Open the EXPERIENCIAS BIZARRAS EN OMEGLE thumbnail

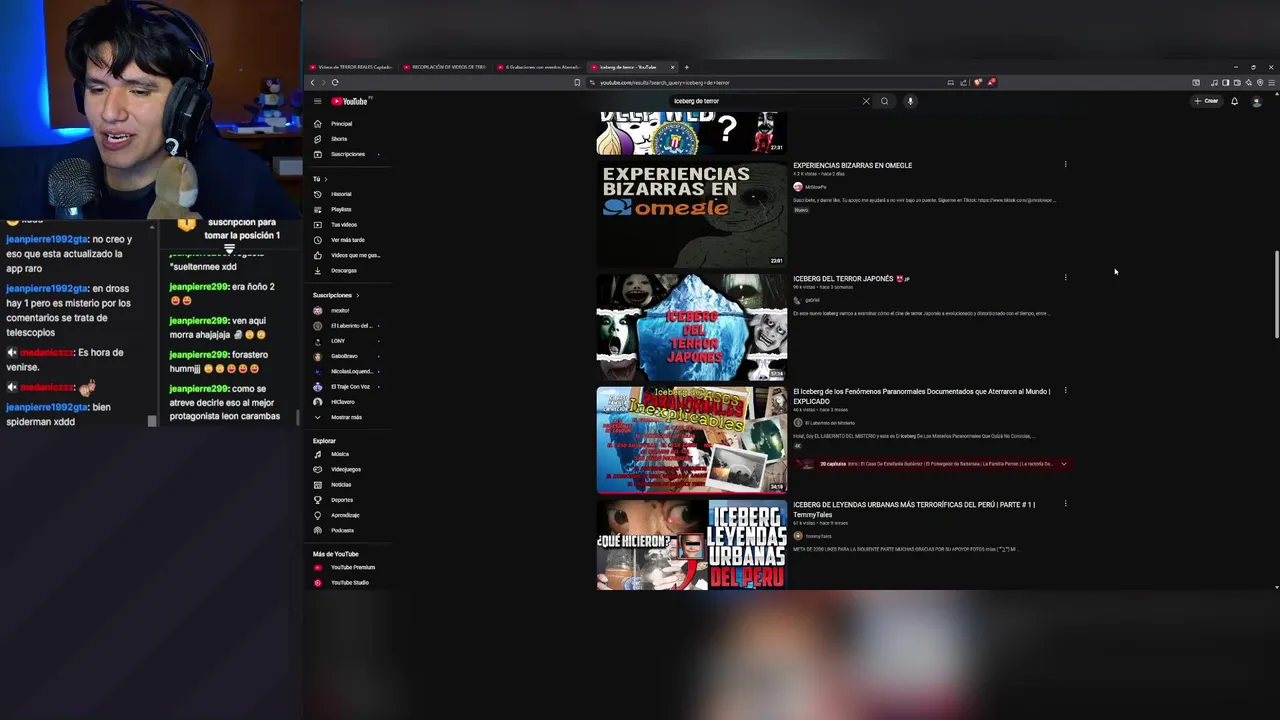coord(692,214)
